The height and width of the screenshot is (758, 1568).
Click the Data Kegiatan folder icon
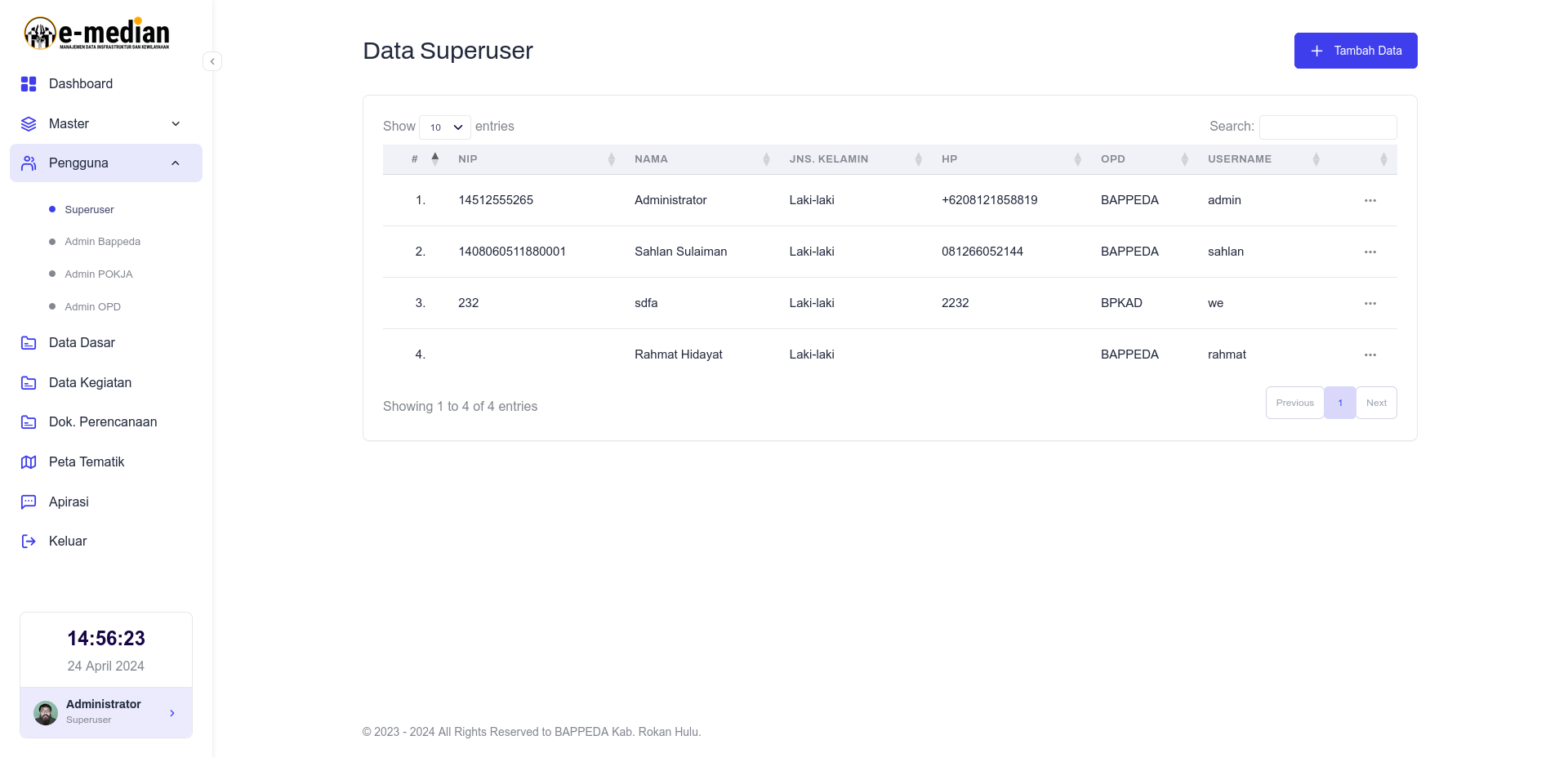[29, 383]
